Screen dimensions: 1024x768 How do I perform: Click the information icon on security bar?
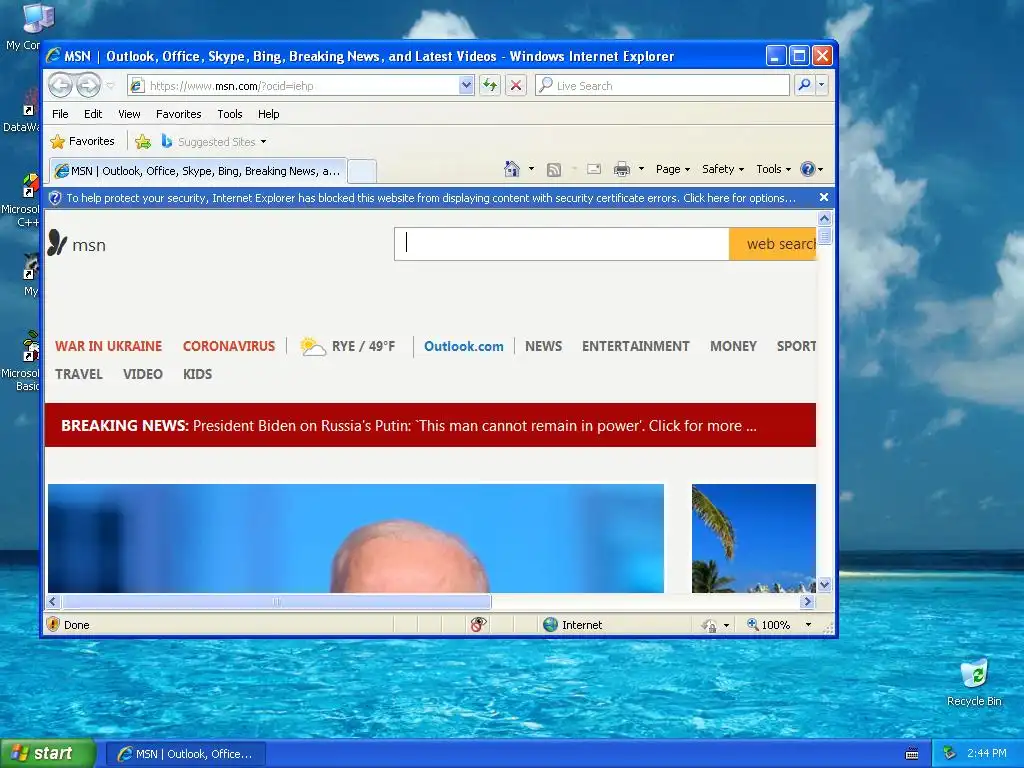click(x=56, y=198)
